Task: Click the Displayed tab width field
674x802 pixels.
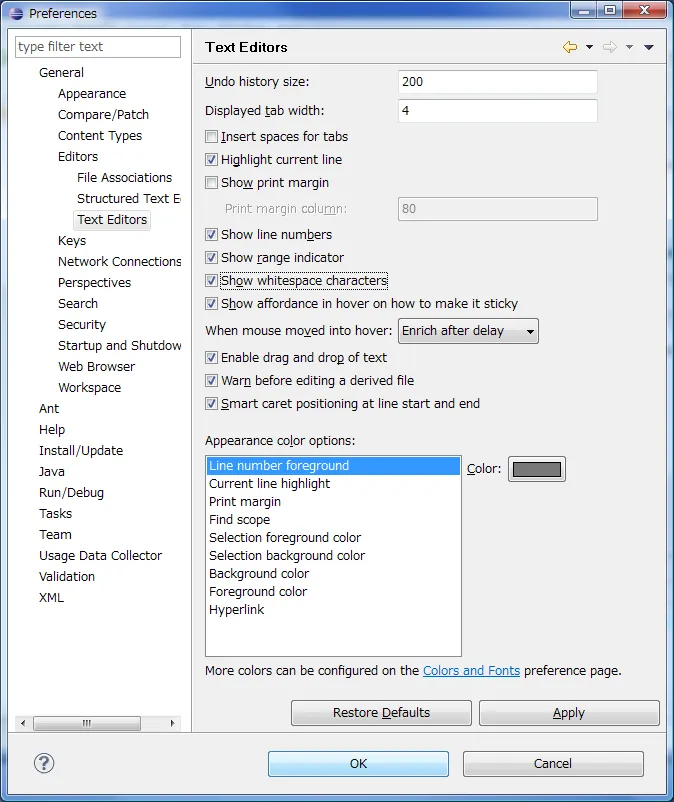Action: coord(497,111)
